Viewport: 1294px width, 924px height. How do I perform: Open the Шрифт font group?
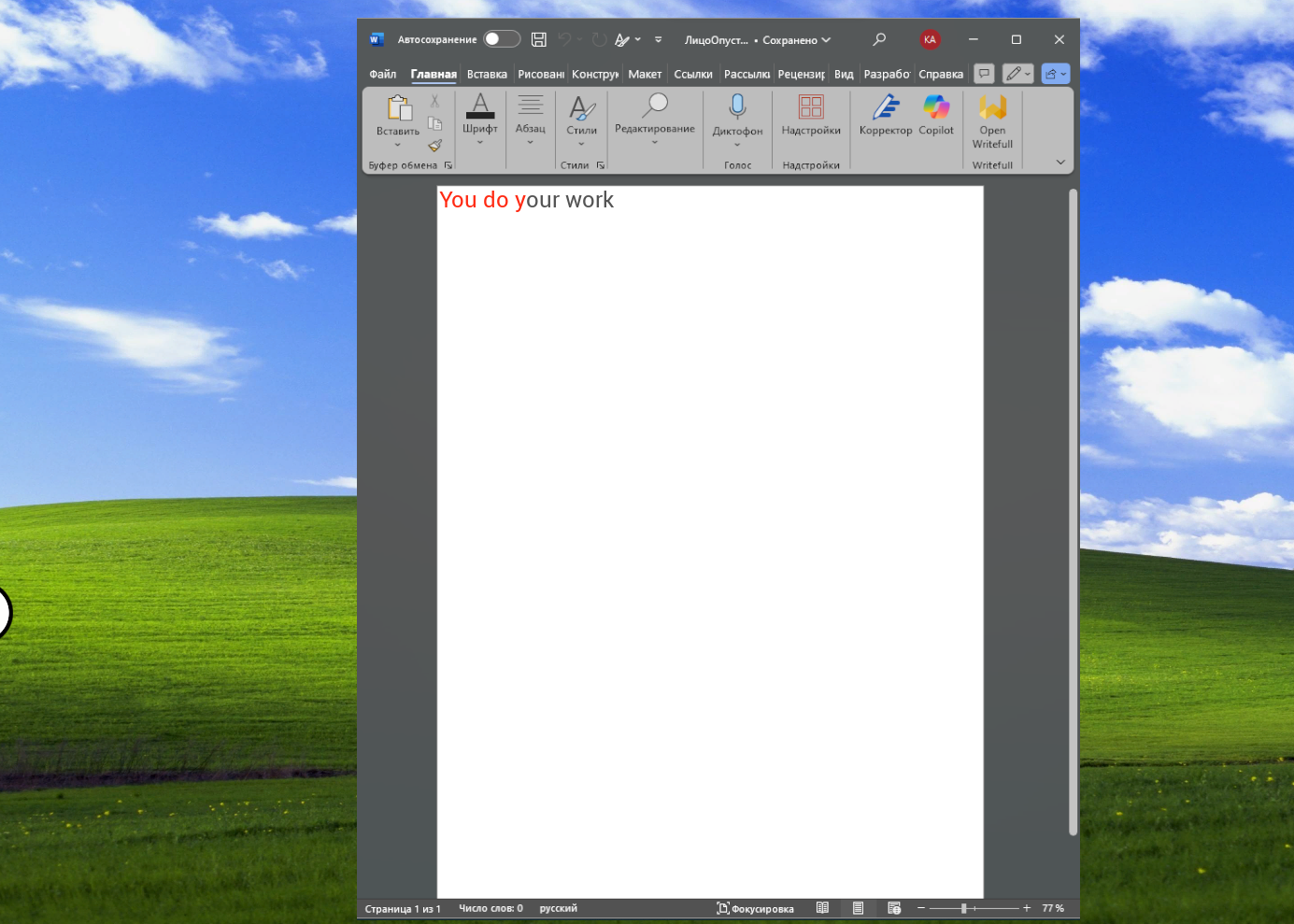click(x=480, y=120)
